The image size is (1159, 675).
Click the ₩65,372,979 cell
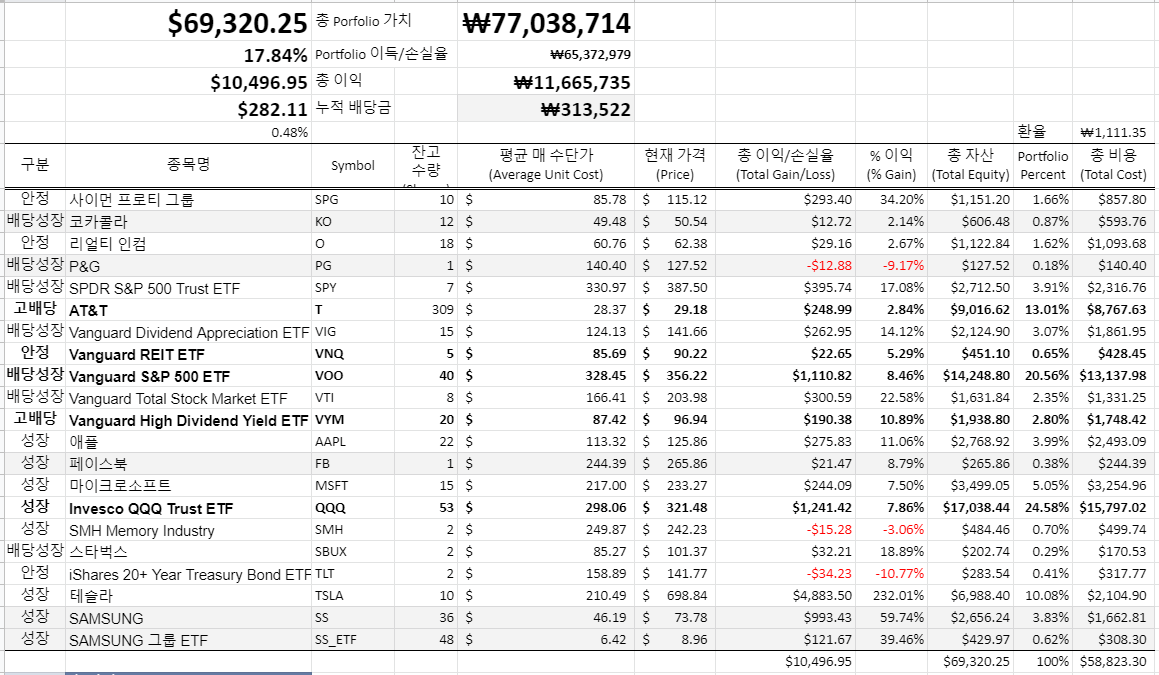click(545, 55)
